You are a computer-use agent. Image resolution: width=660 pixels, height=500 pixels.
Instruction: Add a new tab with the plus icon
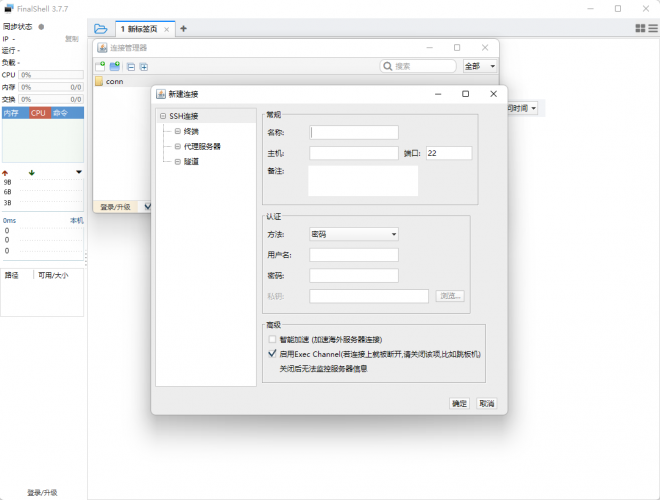click(183, 29)
